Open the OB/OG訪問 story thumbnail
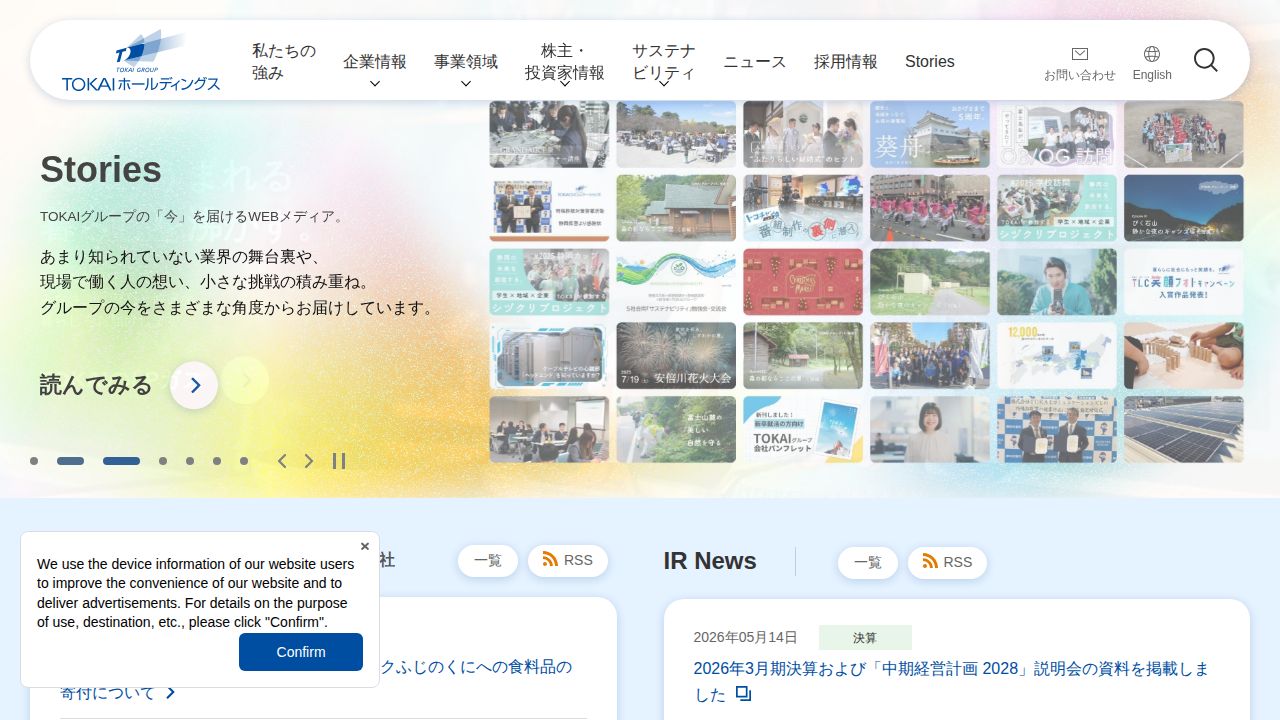1280x720 pixels. coord(1057,134)
